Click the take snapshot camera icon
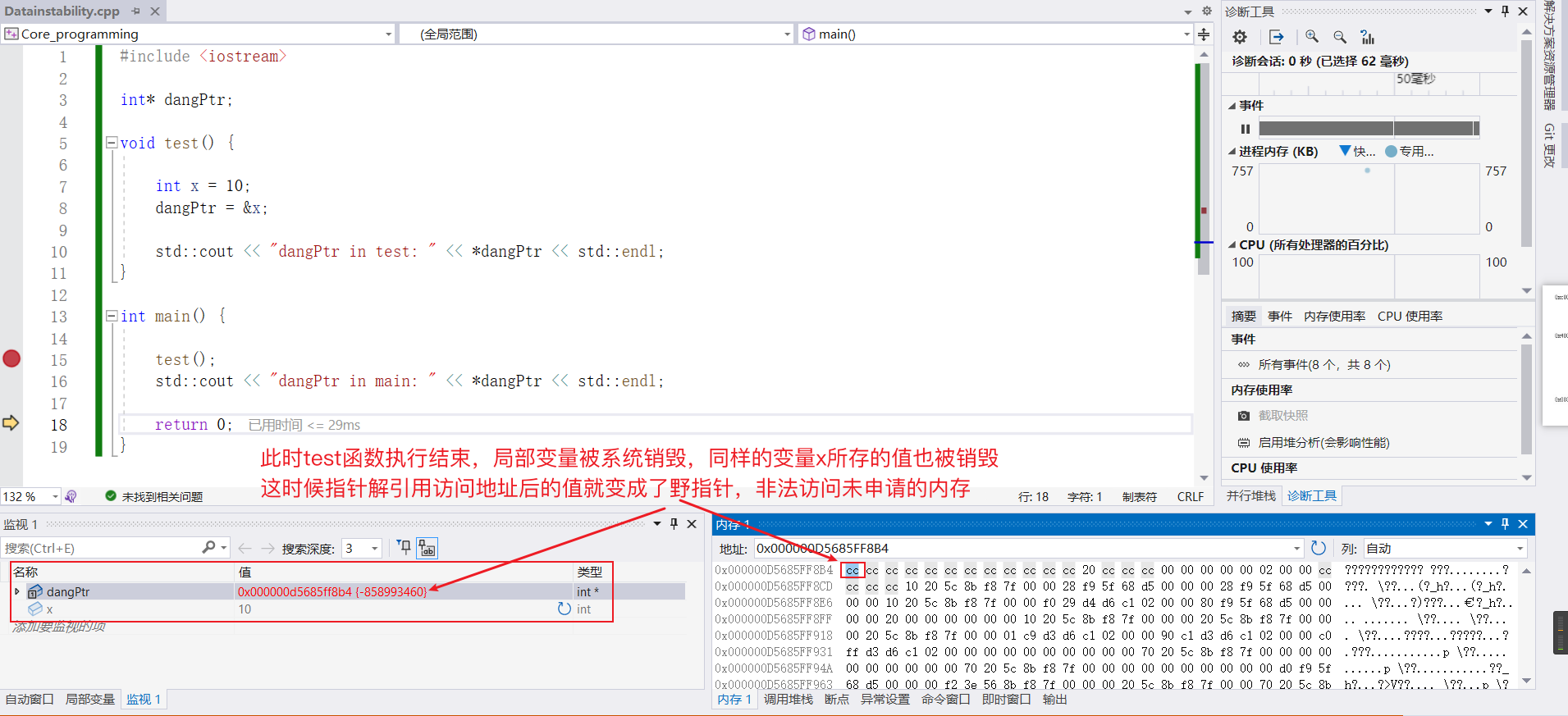This screenshot has width=1568, height=716. click(x=1244, y=416)
